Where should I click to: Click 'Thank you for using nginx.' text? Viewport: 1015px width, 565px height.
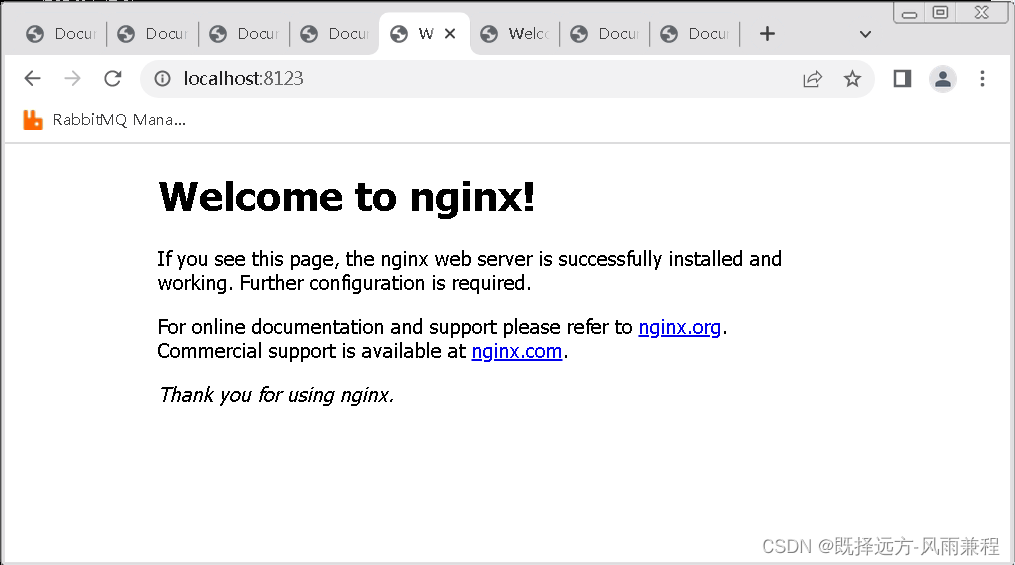pos(276,395)
